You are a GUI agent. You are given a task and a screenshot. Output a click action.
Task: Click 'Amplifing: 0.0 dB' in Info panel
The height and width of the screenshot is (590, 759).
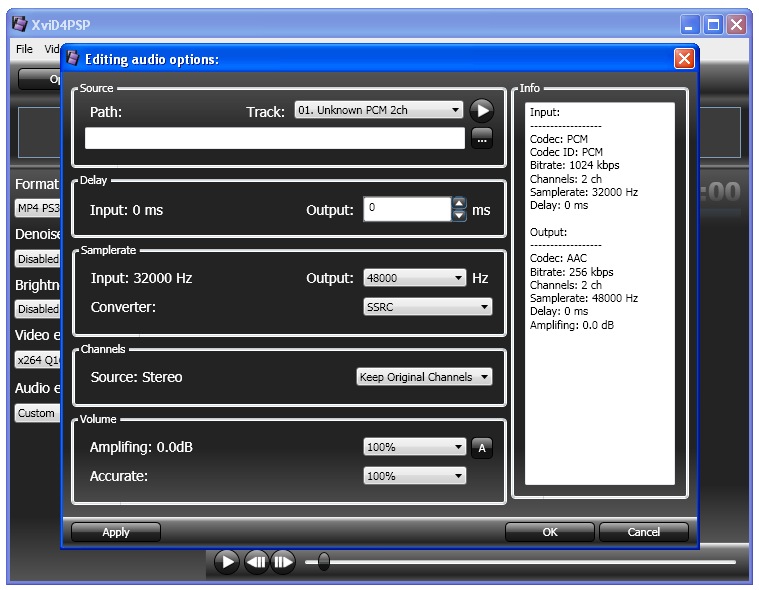(x=572, y=325)
